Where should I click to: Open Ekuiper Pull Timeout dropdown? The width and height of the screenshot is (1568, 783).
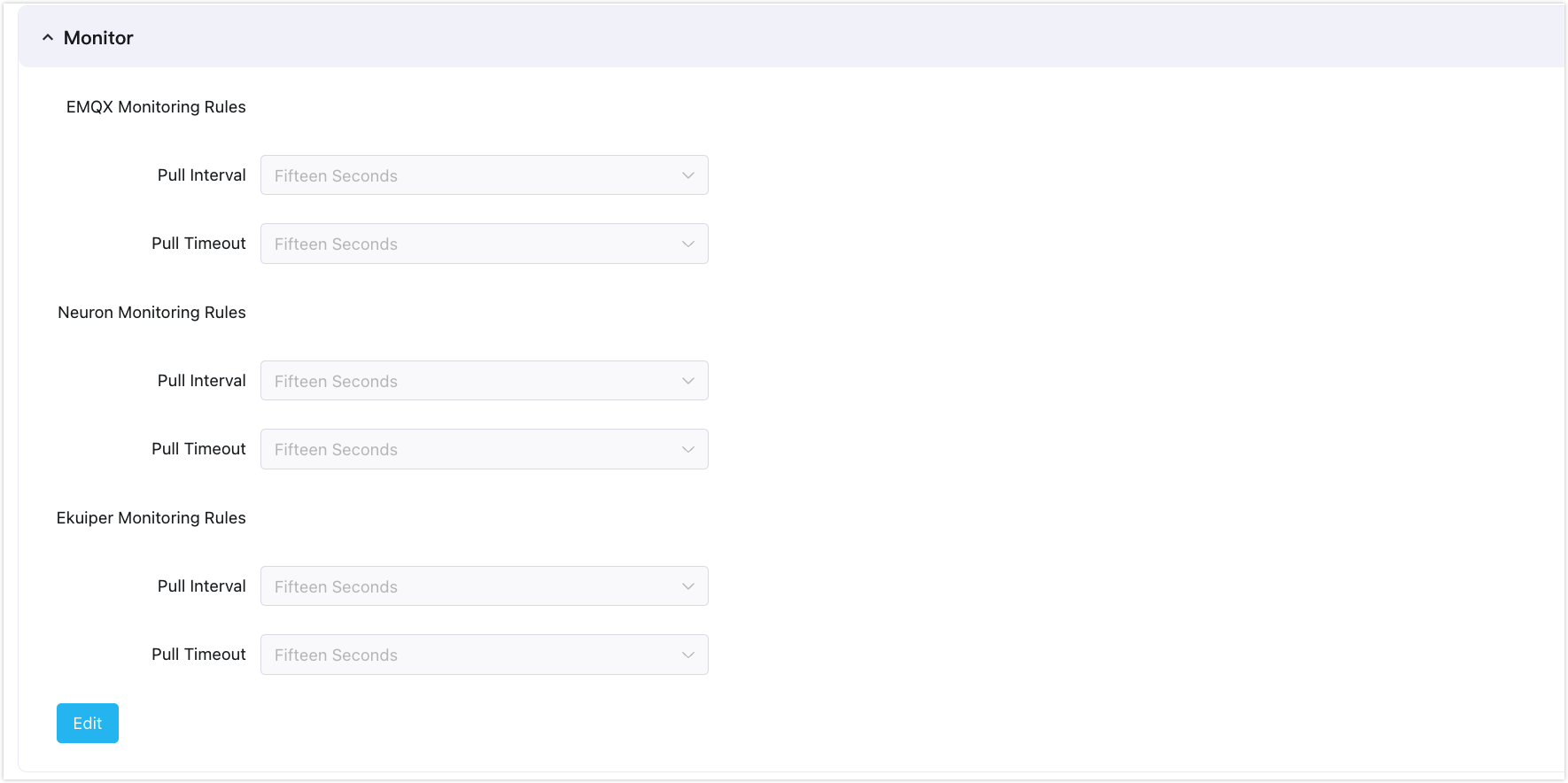(484, 655)
